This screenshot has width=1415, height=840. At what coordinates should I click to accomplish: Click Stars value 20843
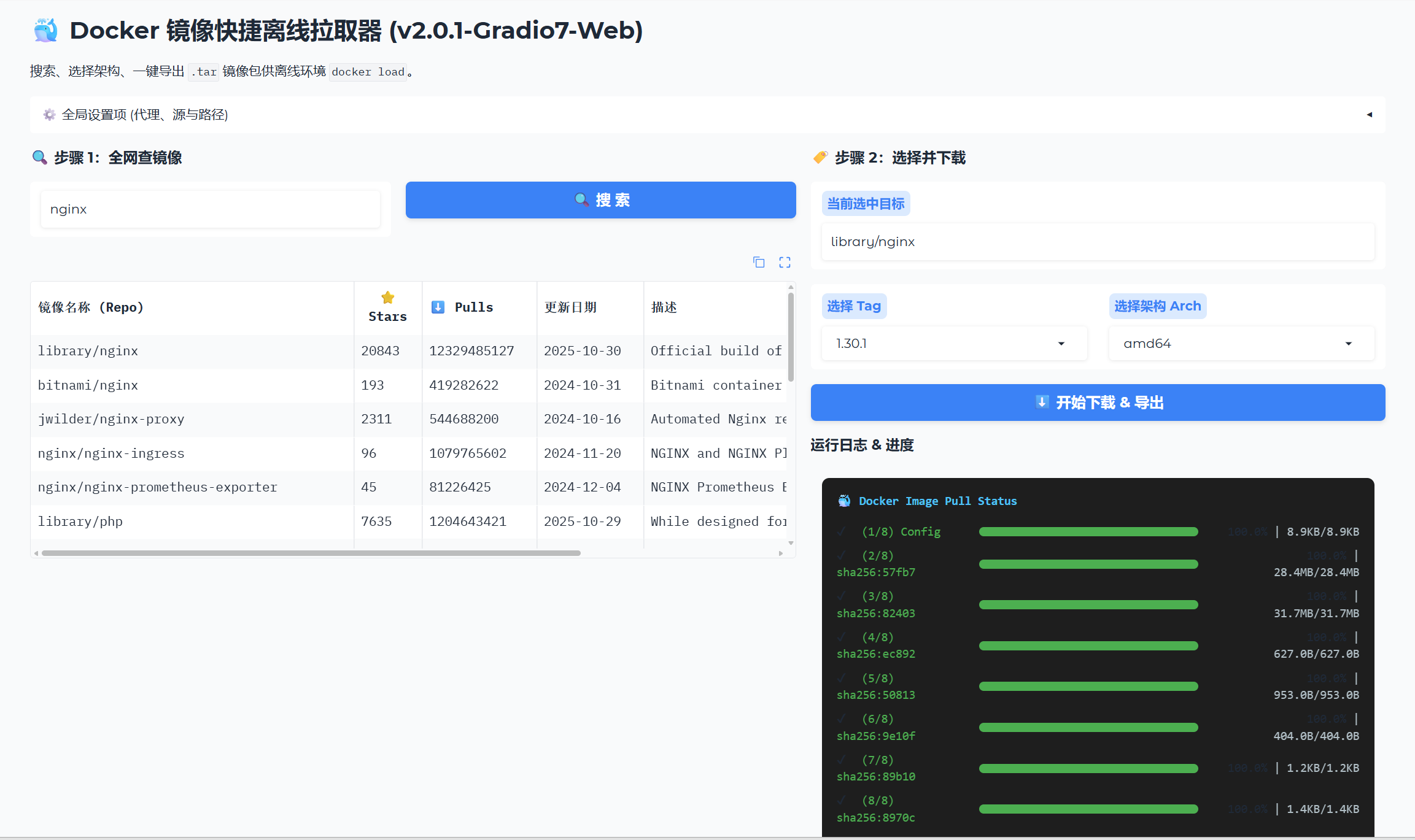click(380, 351)
